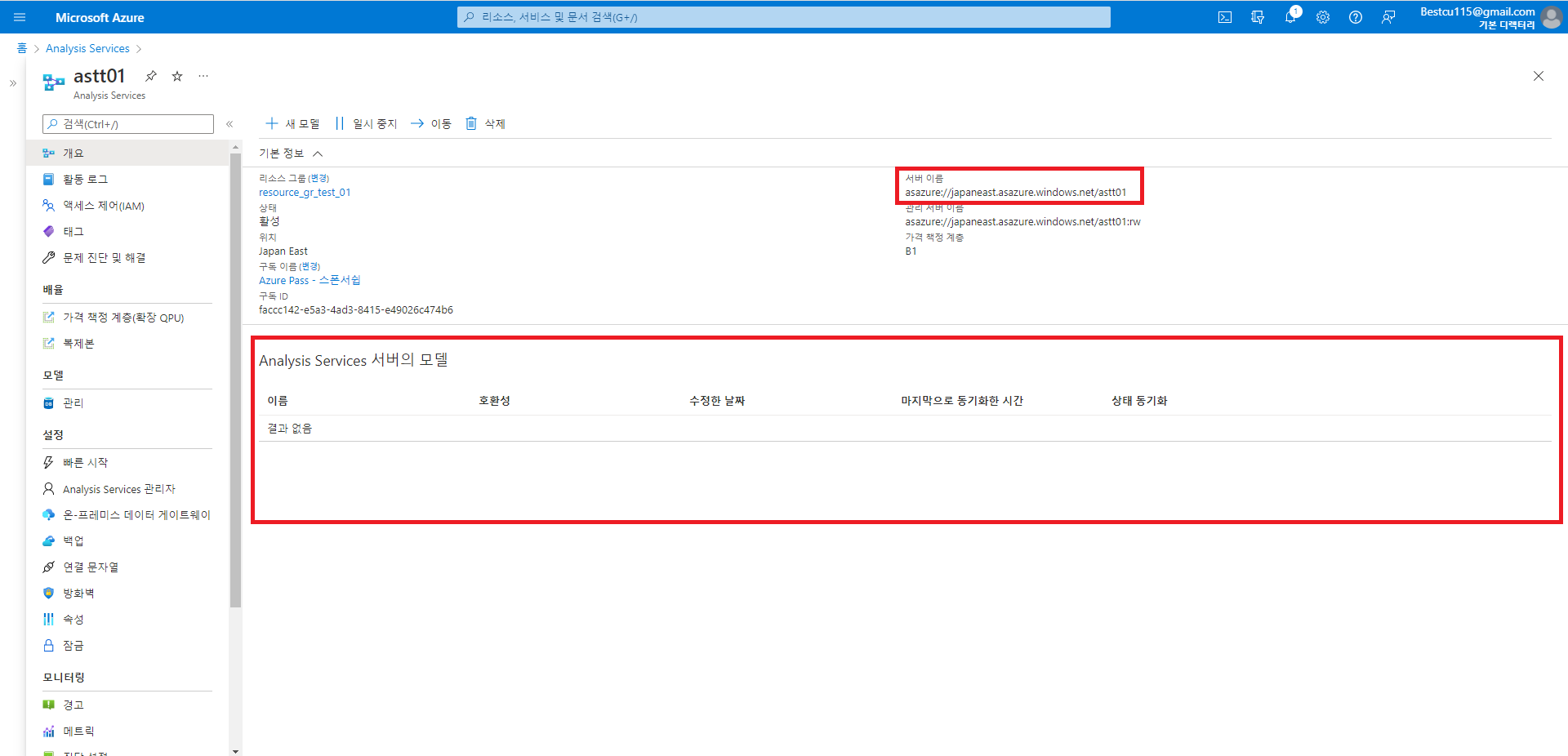The height and width of the screenshot is (756, 1568).
Task: Select 개요 in the resource menu
Action: coord(127,153)
